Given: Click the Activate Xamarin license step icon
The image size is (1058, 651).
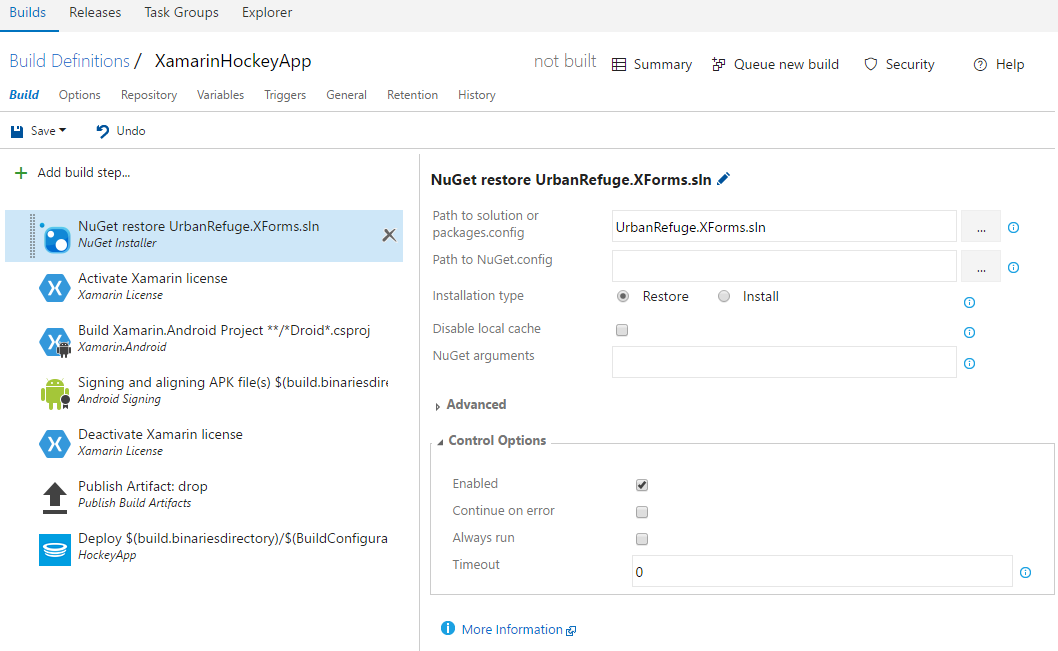Looking at the screenshot, I should point(55,288).
